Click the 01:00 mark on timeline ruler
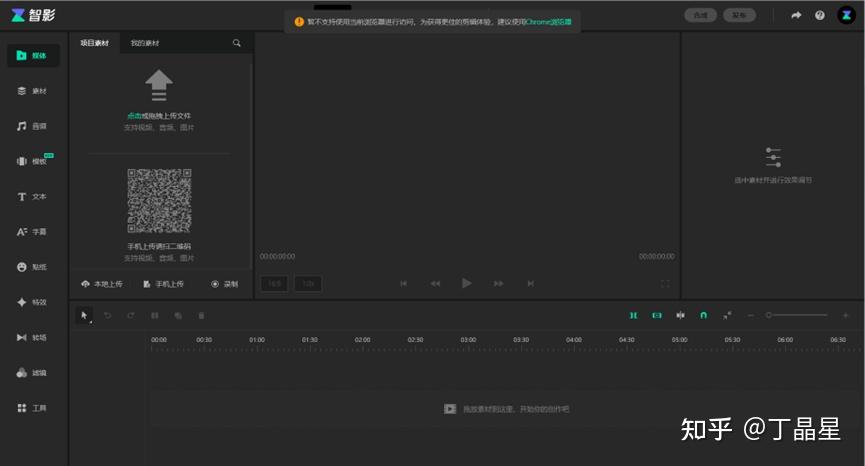Image resolution: width=865 pixels, height=466 pixels. click(257, 340)
